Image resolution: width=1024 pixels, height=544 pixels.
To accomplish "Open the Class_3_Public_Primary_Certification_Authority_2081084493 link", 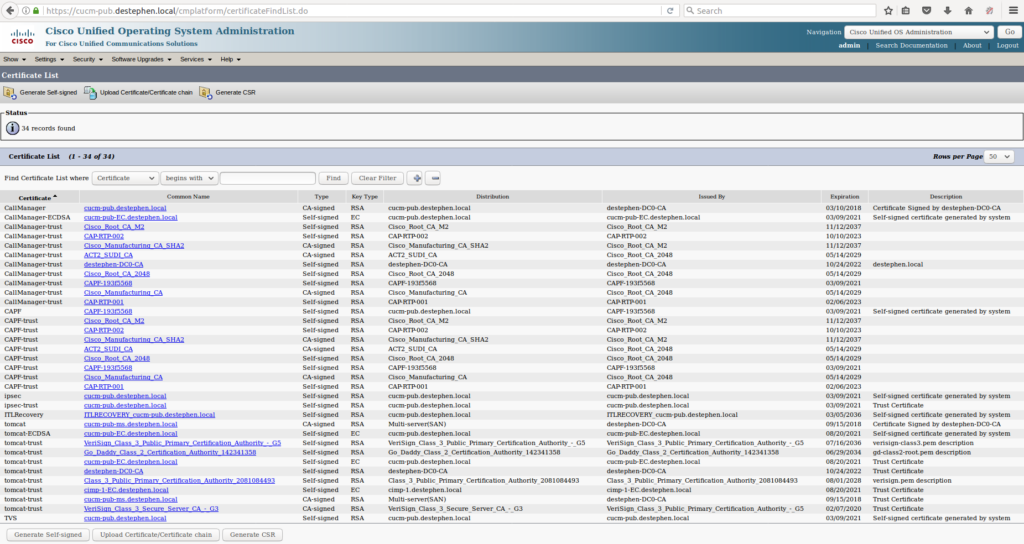I will click(x=179, y=481).
